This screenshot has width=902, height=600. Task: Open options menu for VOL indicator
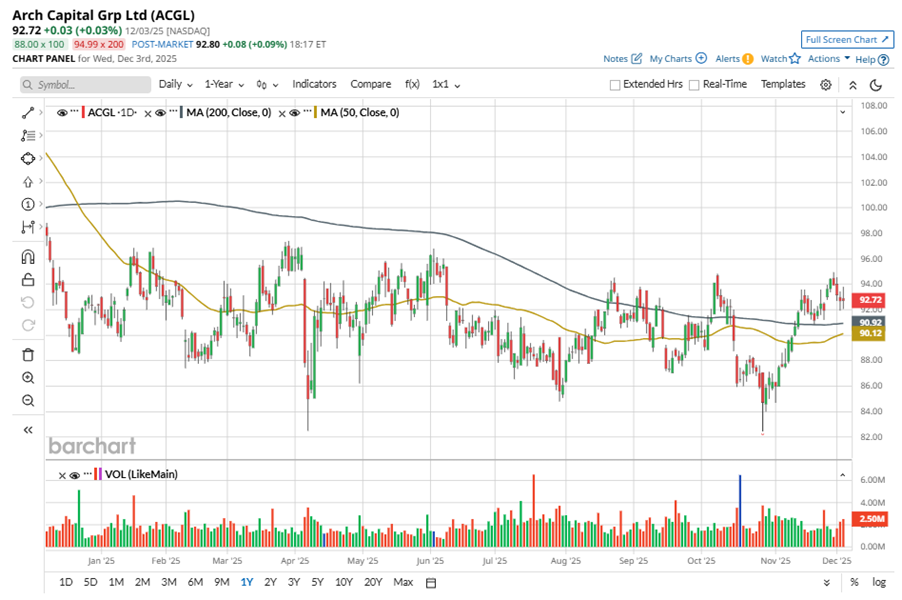pos(87,474)
